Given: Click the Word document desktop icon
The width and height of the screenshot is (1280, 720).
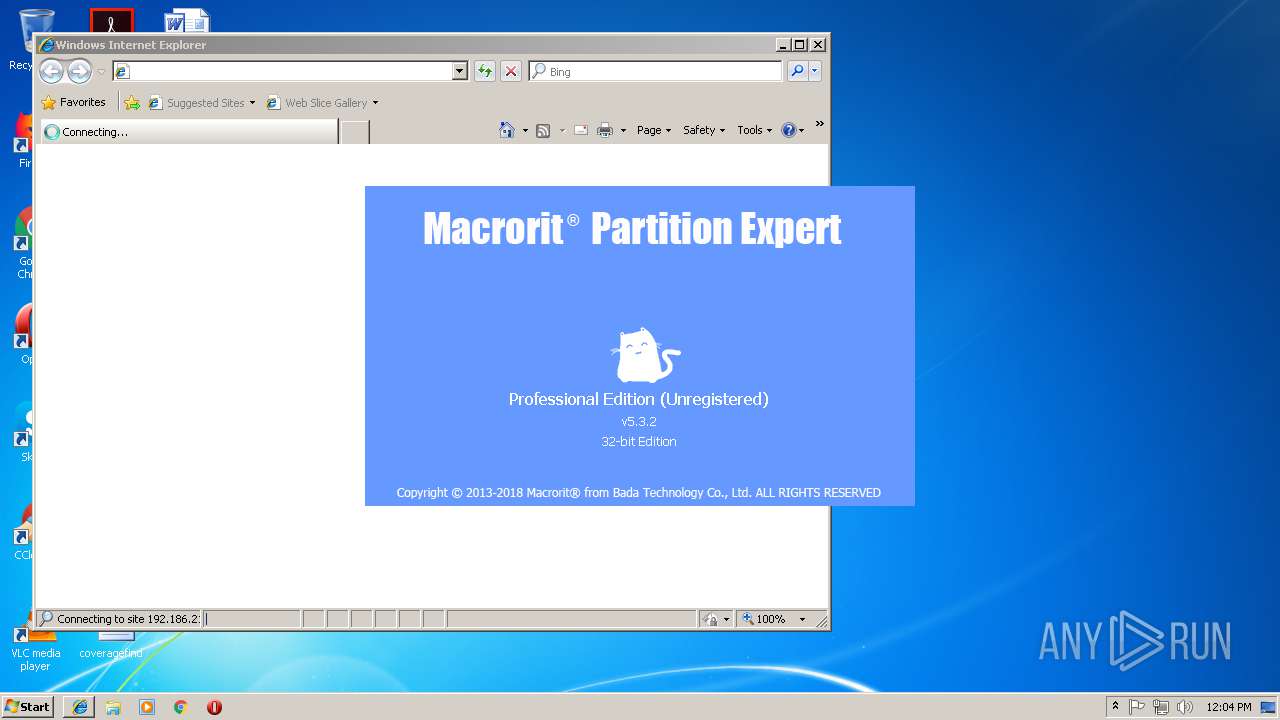Looking at the screenshot, I should tap(186, 21).
